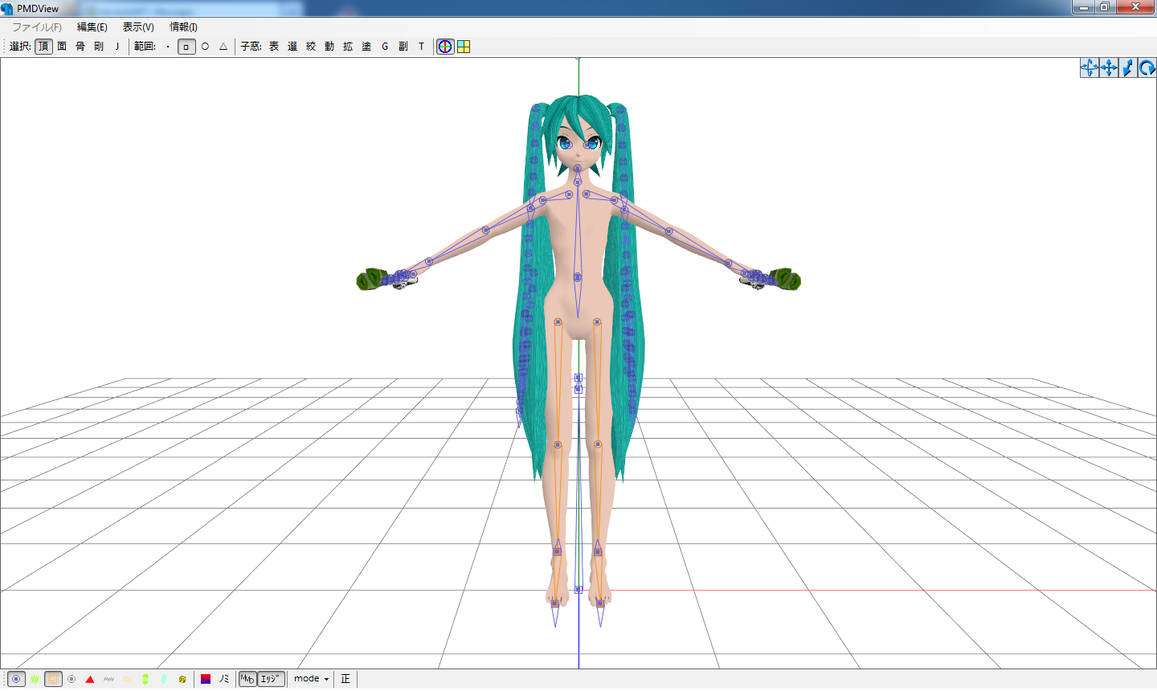Open the T sub-window
The width and height of the screenshot is (1157, 691).
point(421,47)
